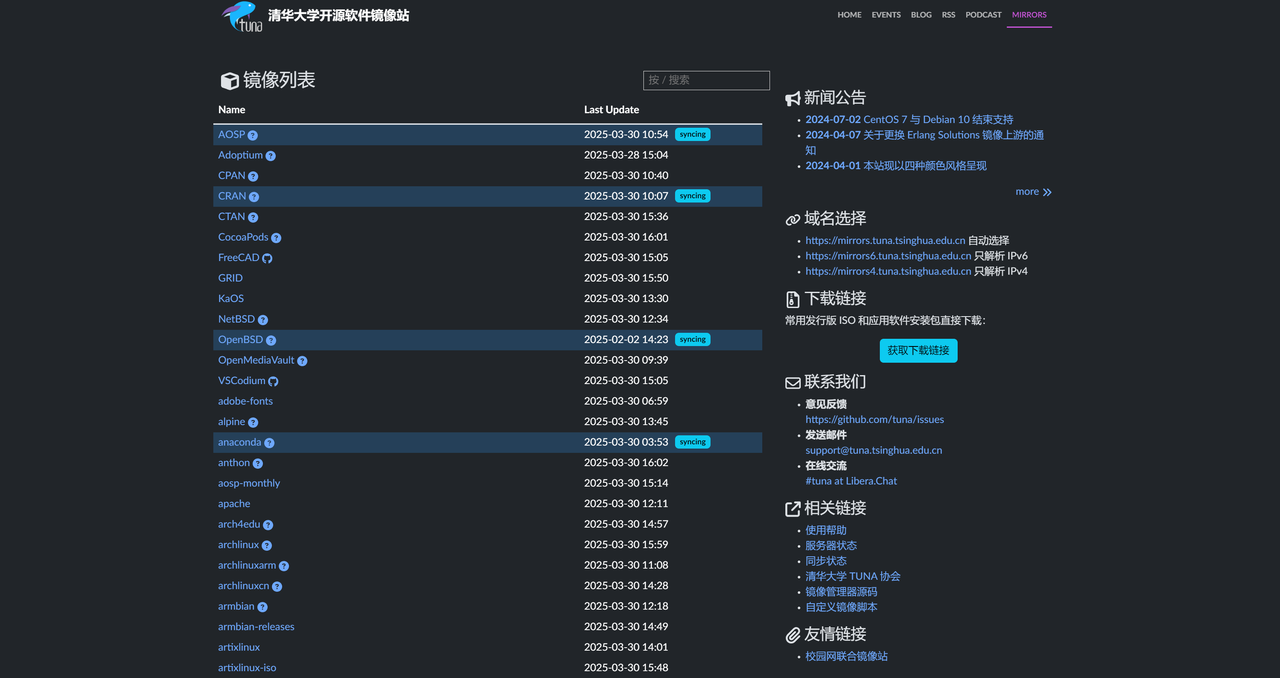Open CocoaPods help question mark icon
1280x678 pixels.
pos(276,238)
